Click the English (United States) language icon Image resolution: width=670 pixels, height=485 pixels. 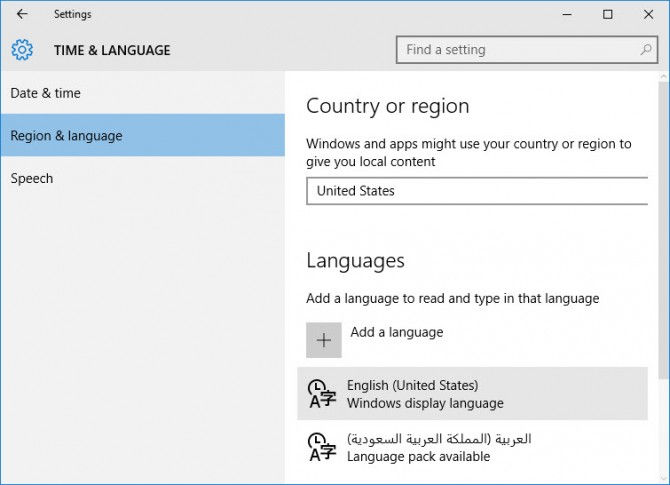pos(322,394)
